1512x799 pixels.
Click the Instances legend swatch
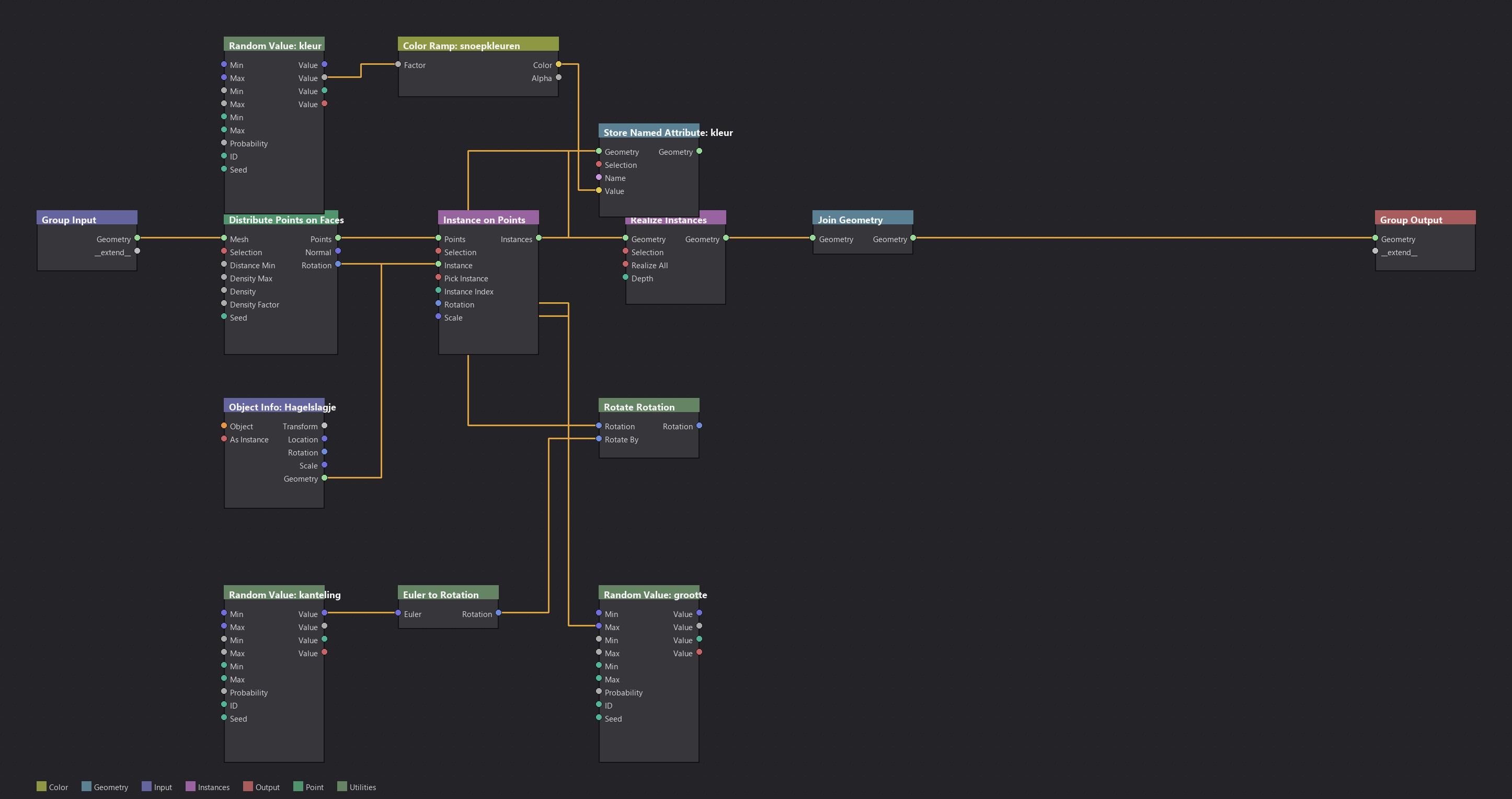tap(190, 786)
